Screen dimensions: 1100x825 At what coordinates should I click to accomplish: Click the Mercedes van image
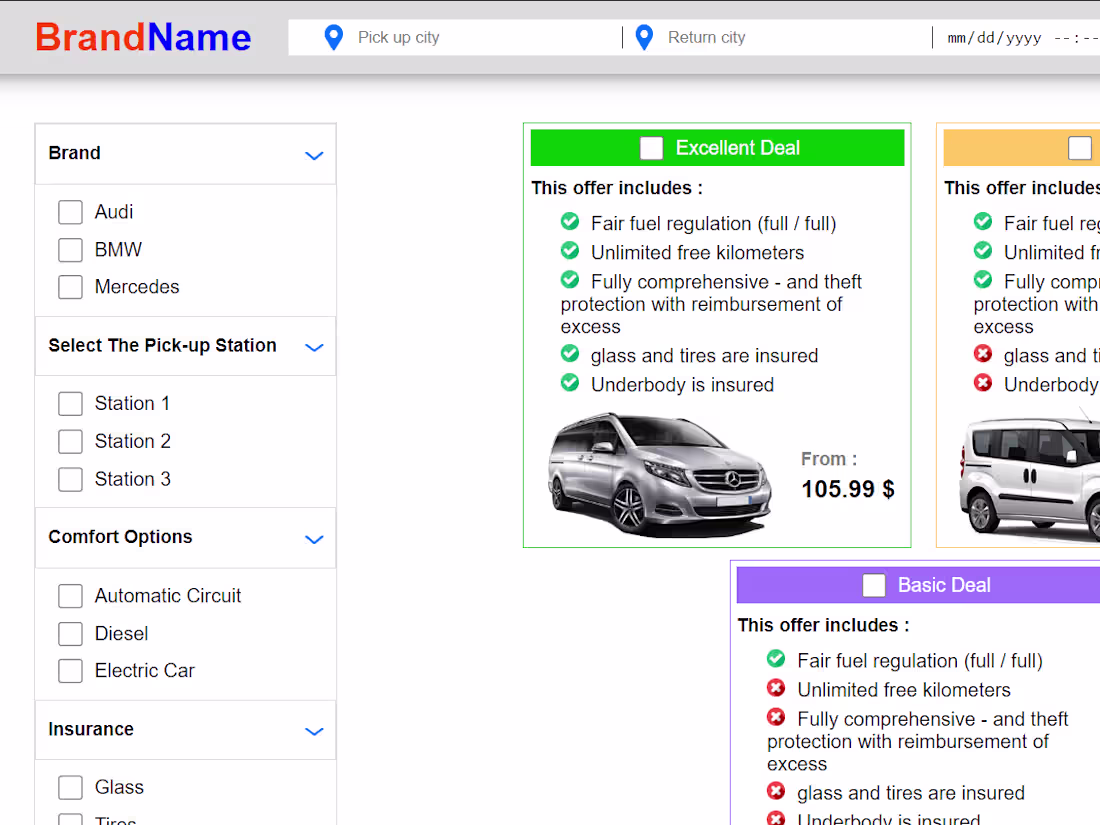click(x=659, y=474)
